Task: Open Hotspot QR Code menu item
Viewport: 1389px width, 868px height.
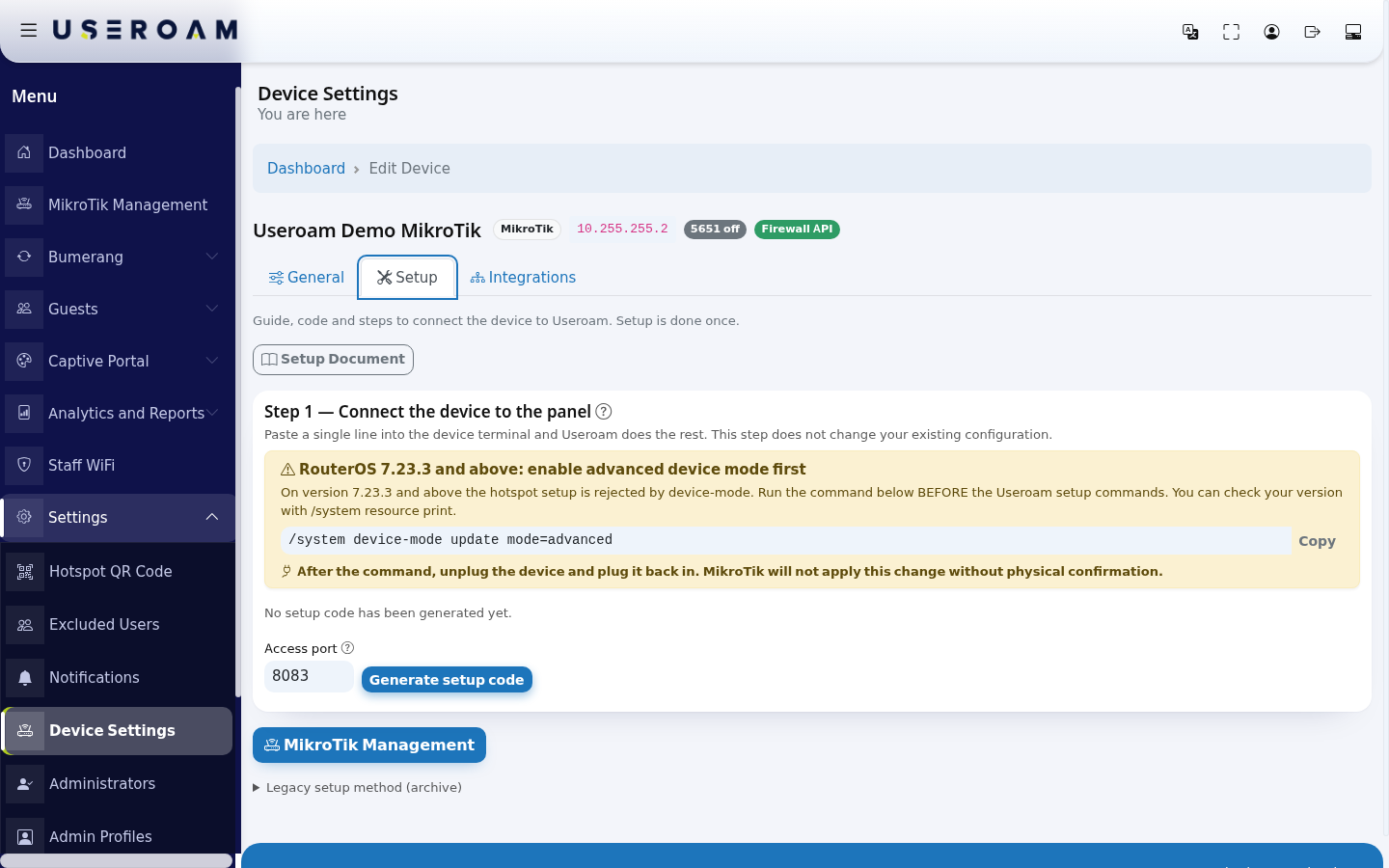Action: click(118, 572)
